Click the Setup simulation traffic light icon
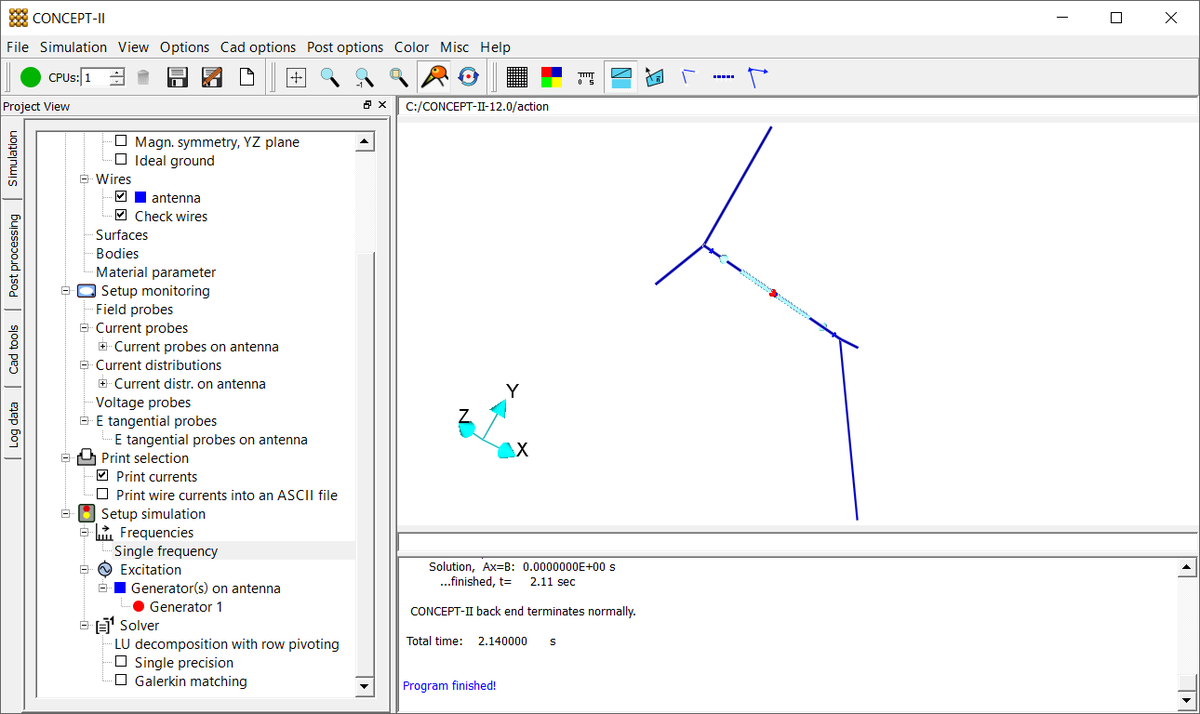 tap(86, 514)
